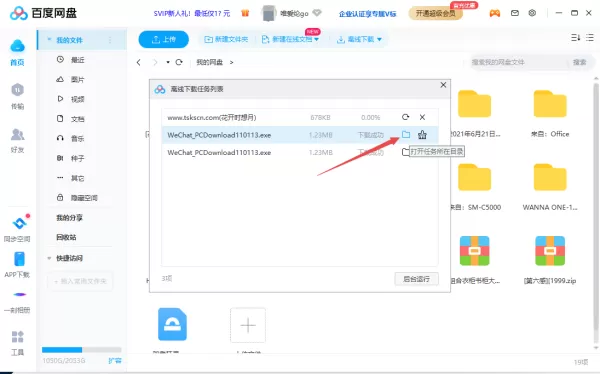600x374 pixels.
Task: Switch to list view icon
Action: [x=590, y=38]
